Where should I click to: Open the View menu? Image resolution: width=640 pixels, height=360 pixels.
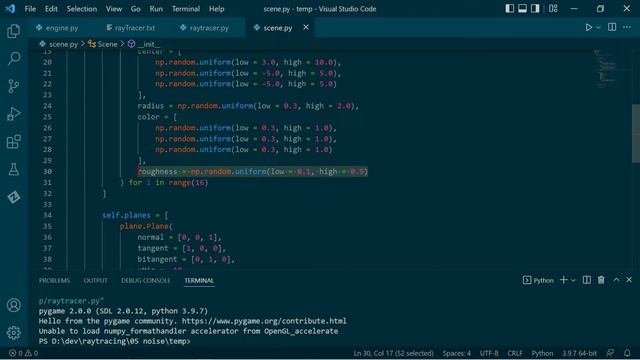[x=114, y=9]
